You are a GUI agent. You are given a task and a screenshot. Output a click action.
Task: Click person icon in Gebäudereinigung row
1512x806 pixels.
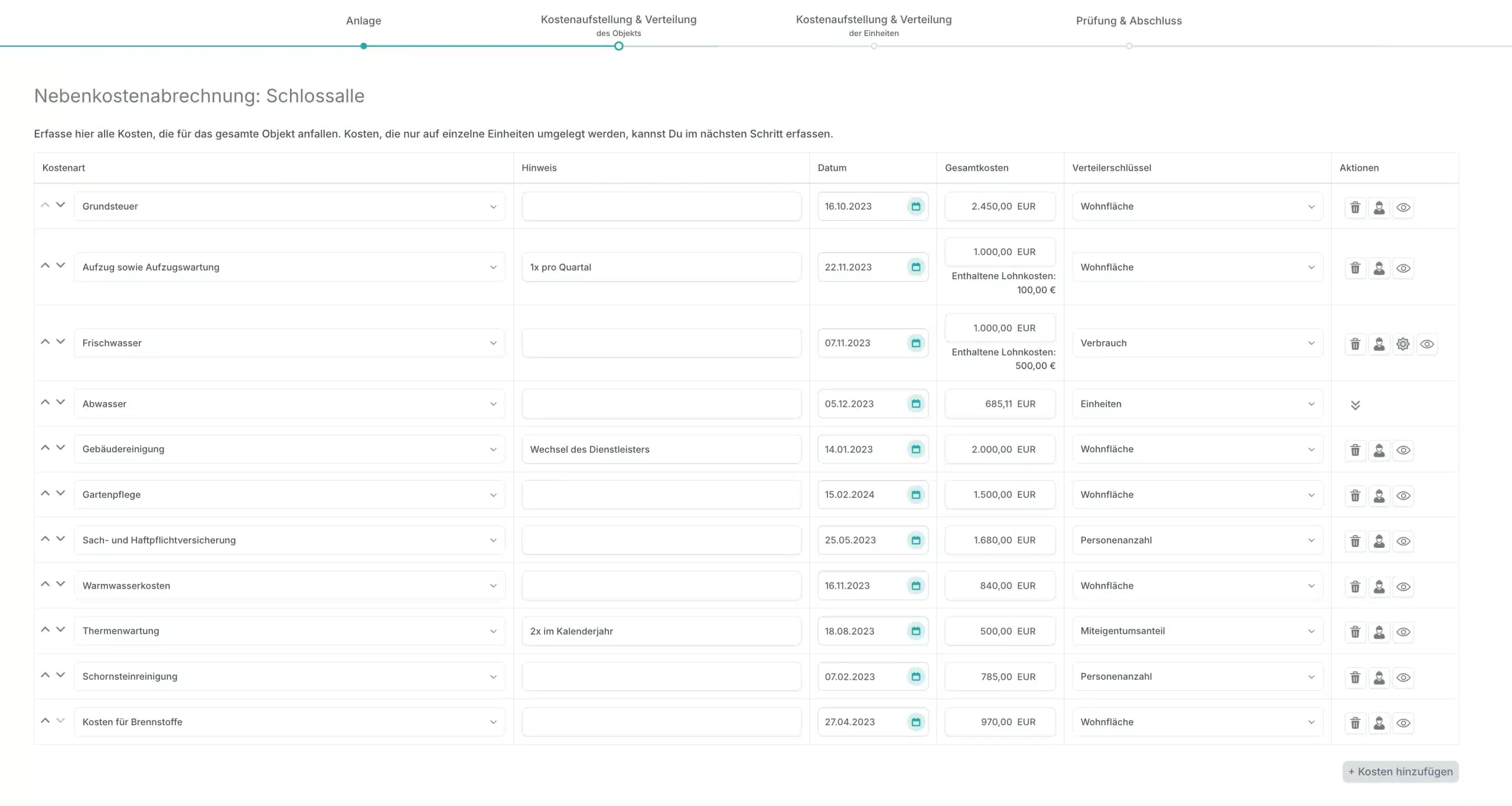pyautogui.click(x=1379, y=450)
